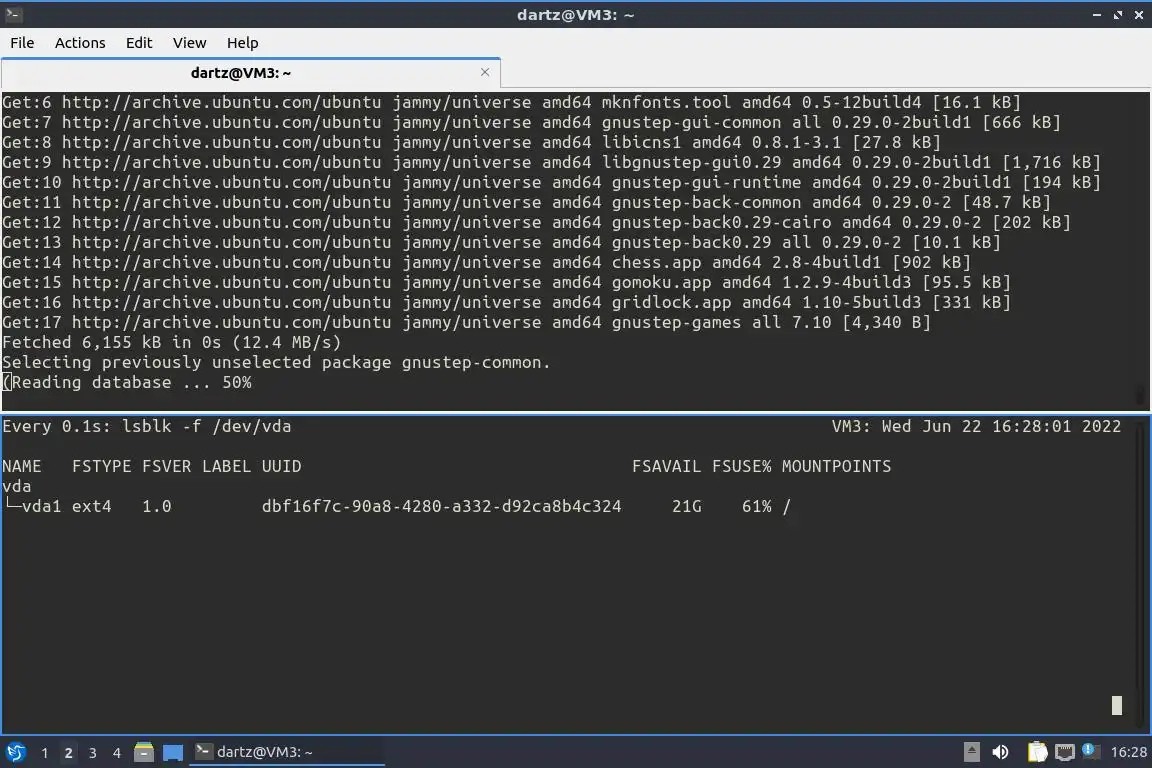Click the Get:16 gridlock.app download line

click(x=506, y=302)
